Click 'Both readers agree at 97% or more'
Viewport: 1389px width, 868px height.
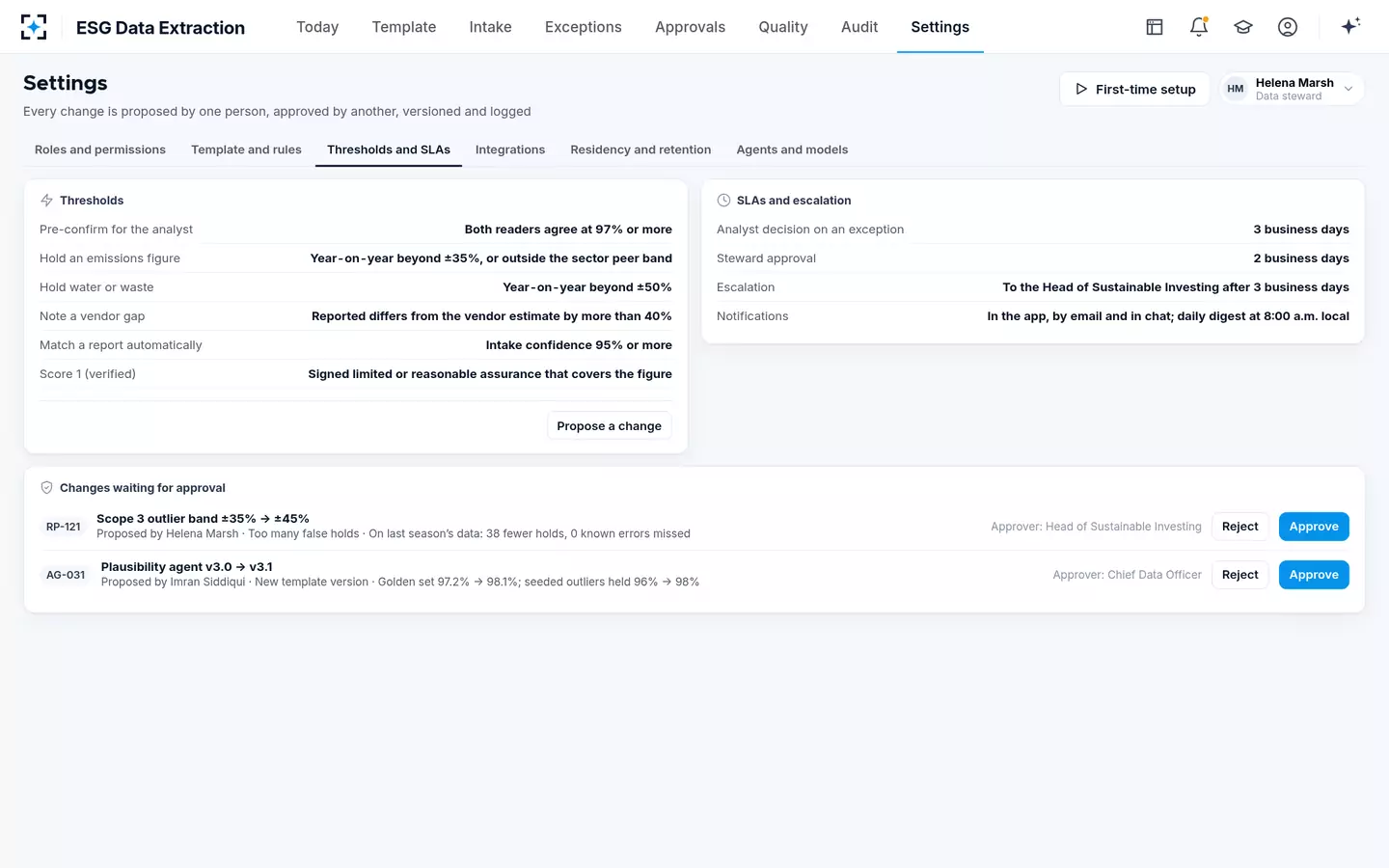tap(568, 230)
